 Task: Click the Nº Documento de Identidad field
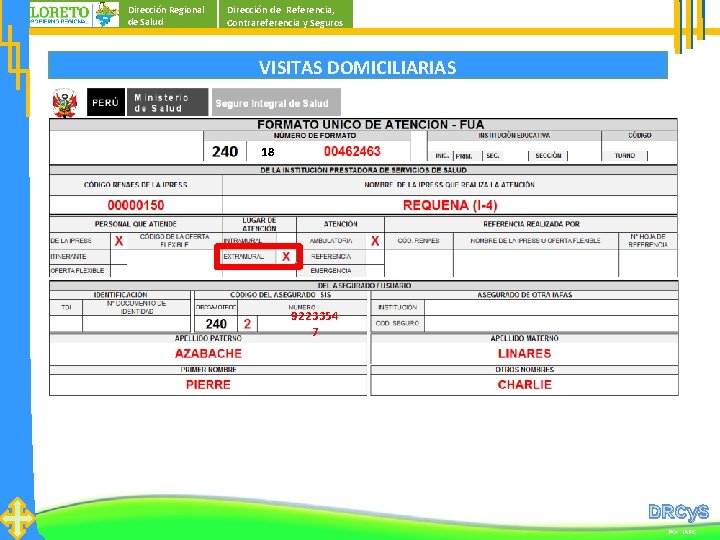pos(136,323)
